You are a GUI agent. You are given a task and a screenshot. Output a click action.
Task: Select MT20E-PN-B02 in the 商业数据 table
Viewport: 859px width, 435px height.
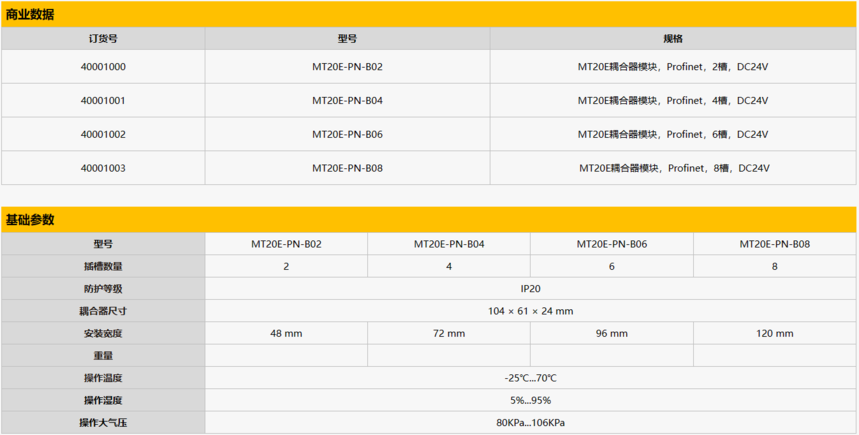tap(347, 67)
